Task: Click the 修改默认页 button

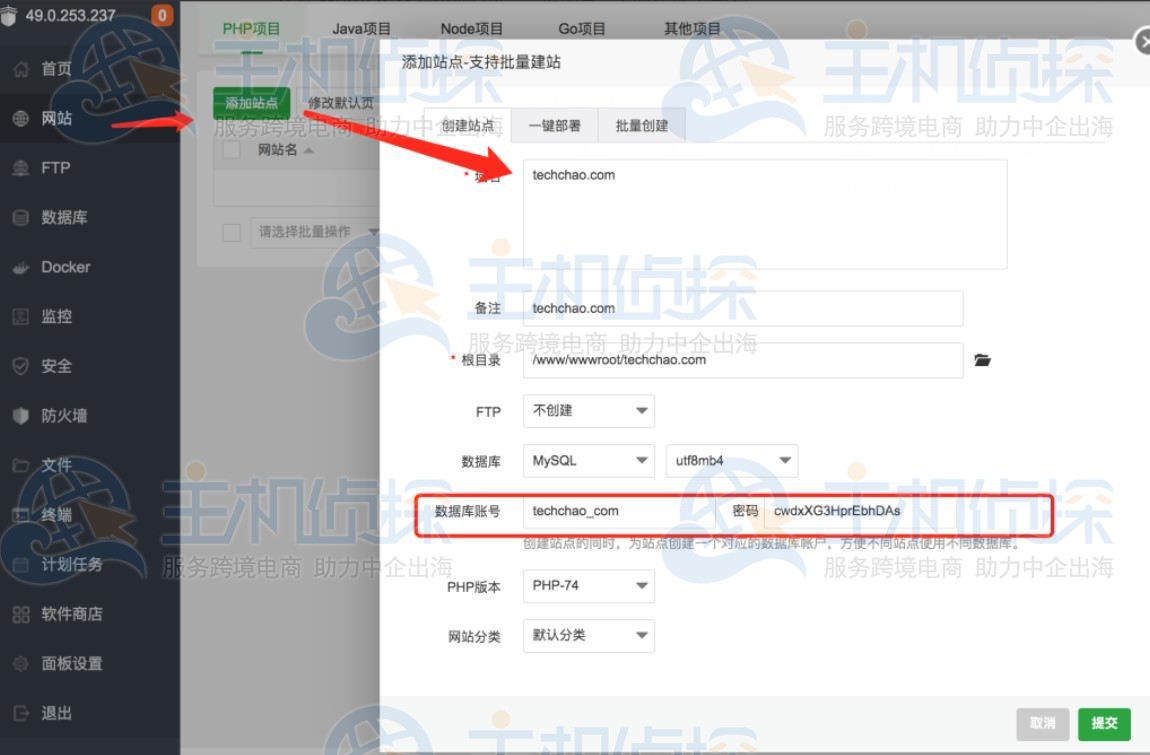Action: 341,103
